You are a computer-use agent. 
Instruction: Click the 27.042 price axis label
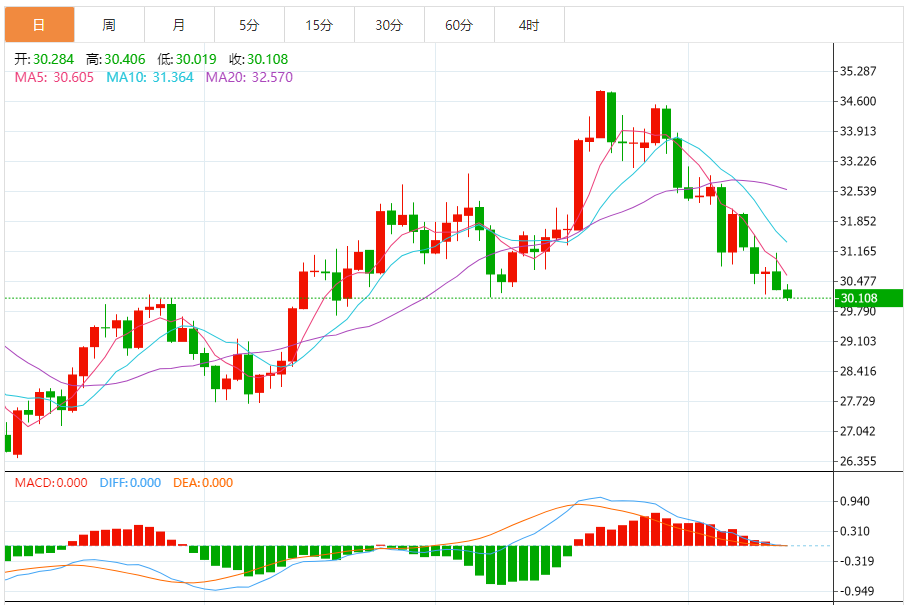pos(858,431)
